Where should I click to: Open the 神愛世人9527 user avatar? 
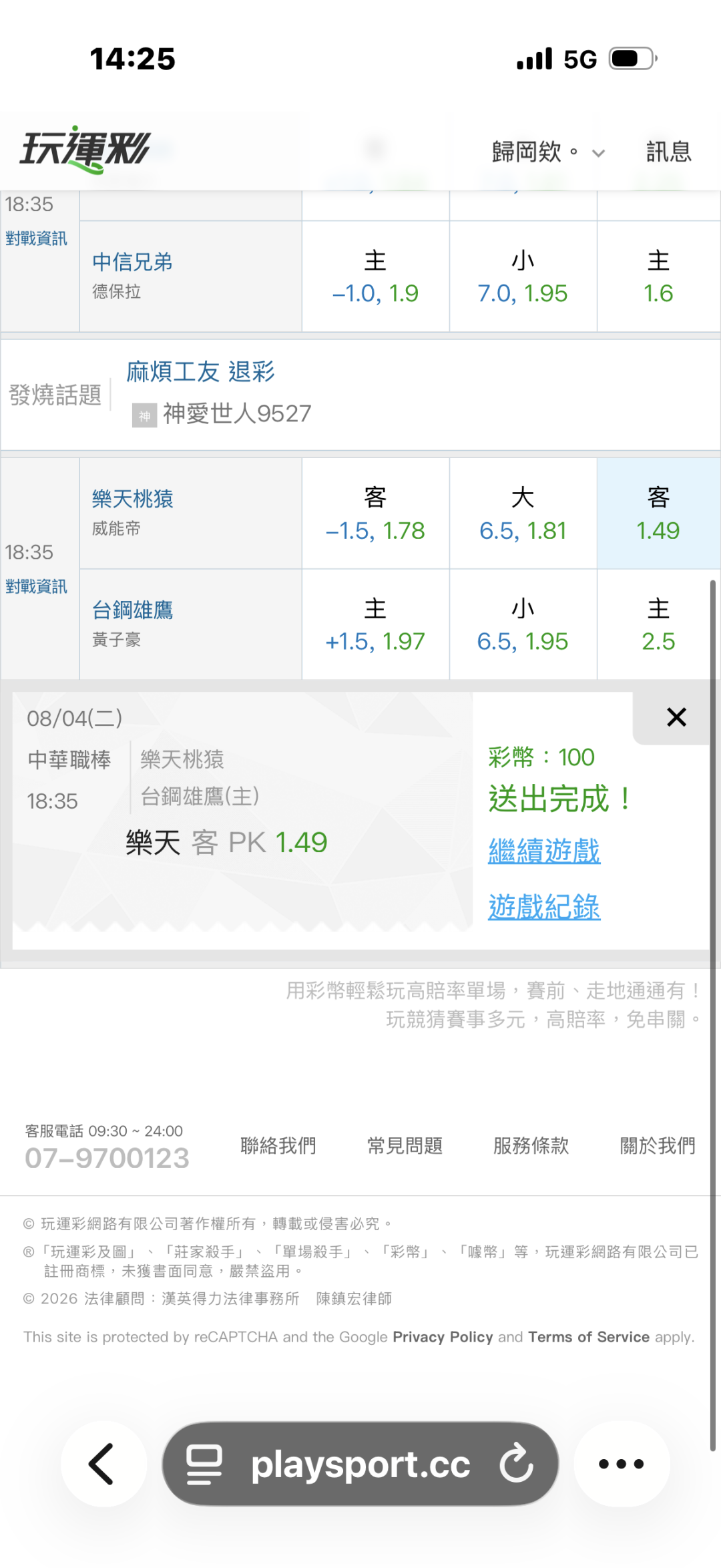pos(144,415)
